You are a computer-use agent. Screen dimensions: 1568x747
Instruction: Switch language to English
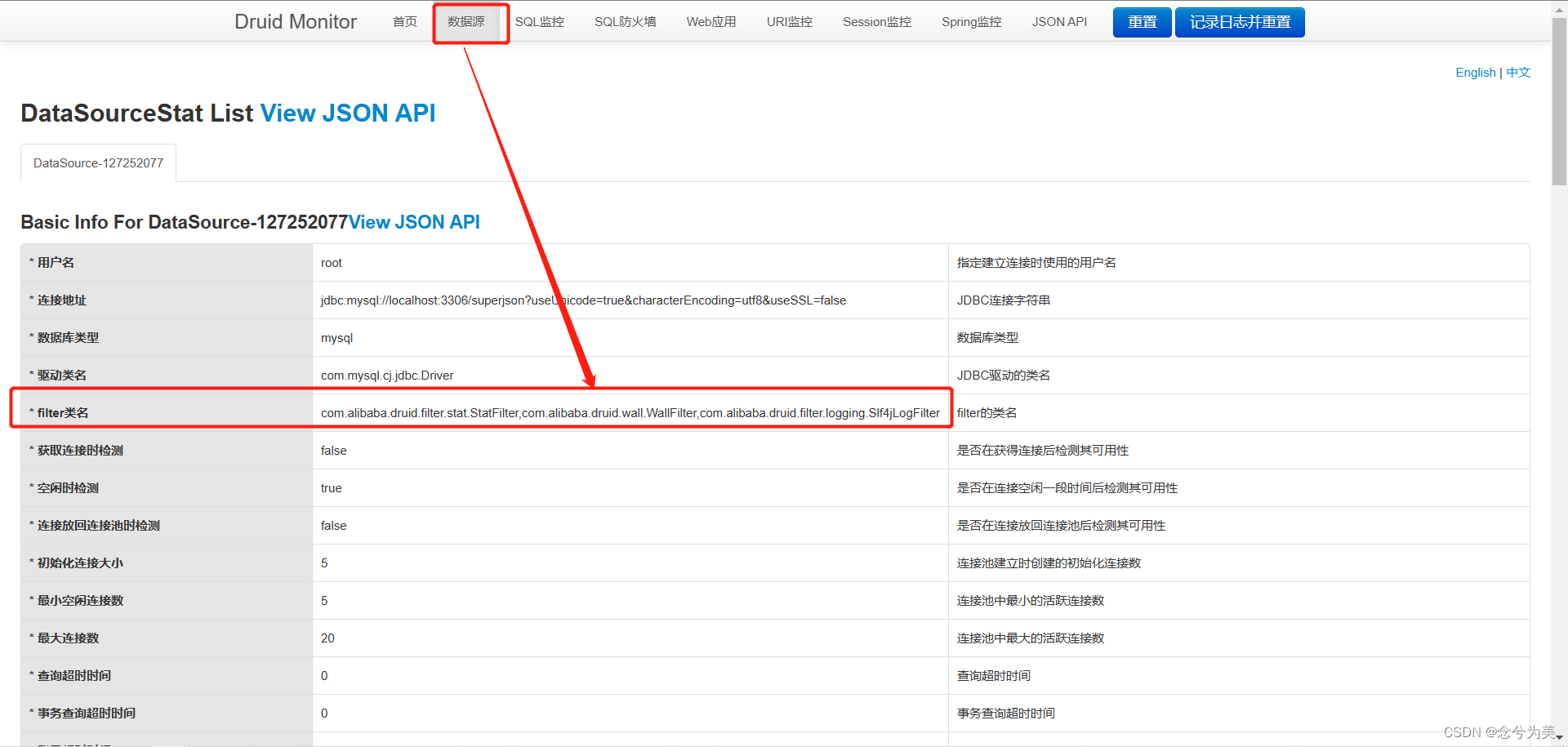[x=1475, y=73]
